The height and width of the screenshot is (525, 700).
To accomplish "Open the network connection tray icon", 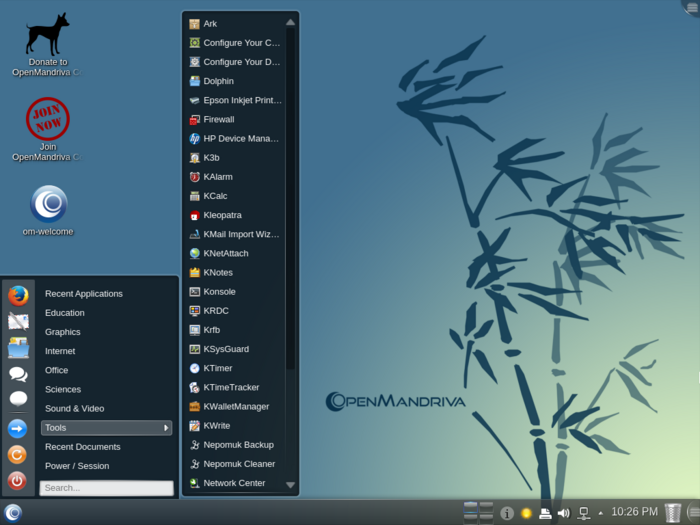I will coord(583,513).
